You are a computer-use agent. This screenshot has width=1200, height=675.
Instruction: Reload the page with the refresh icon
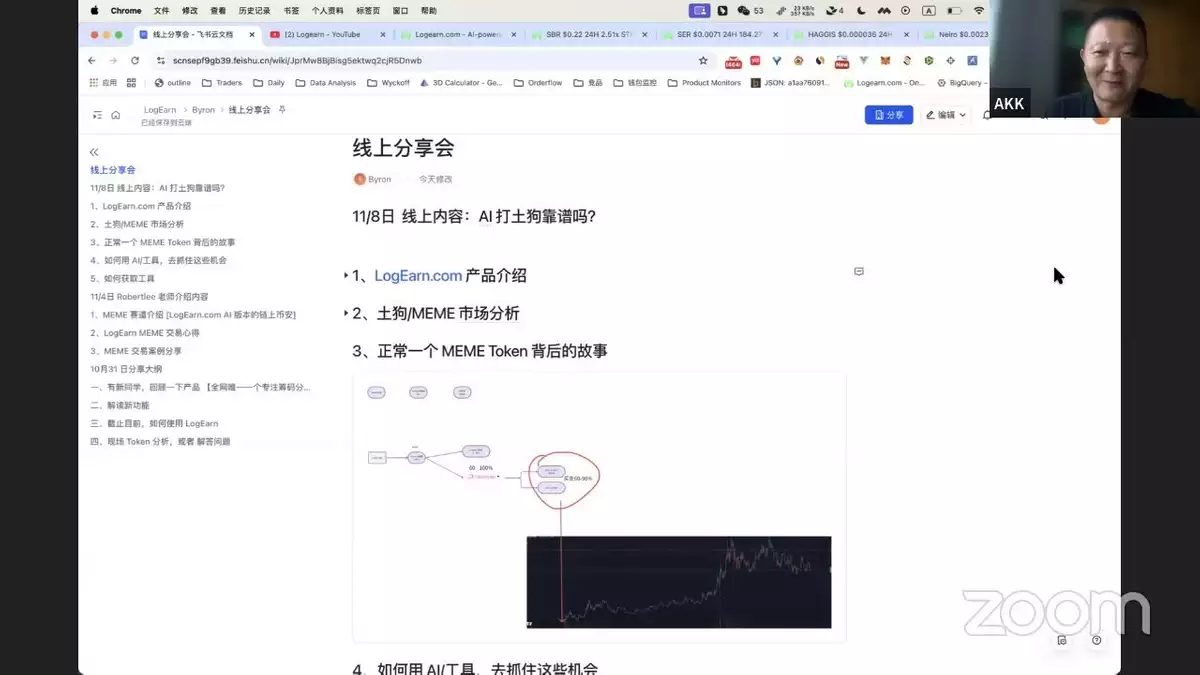[x=135, y=60]
